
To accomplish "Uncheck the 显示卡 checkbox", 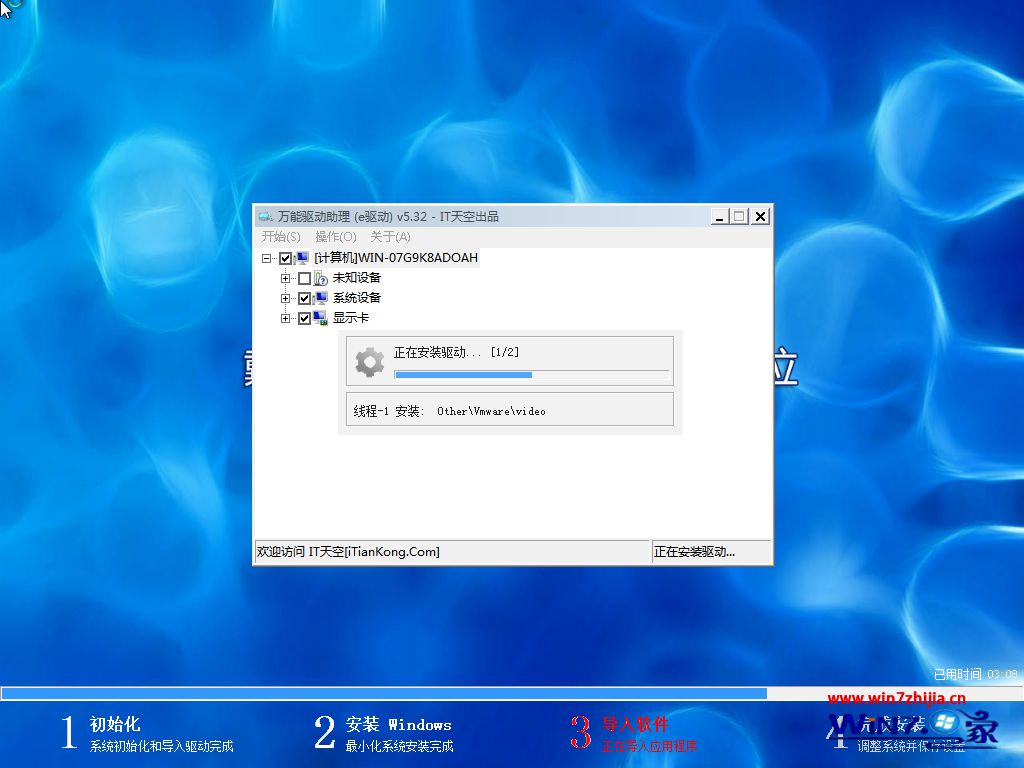I will (x=304, y=319).
